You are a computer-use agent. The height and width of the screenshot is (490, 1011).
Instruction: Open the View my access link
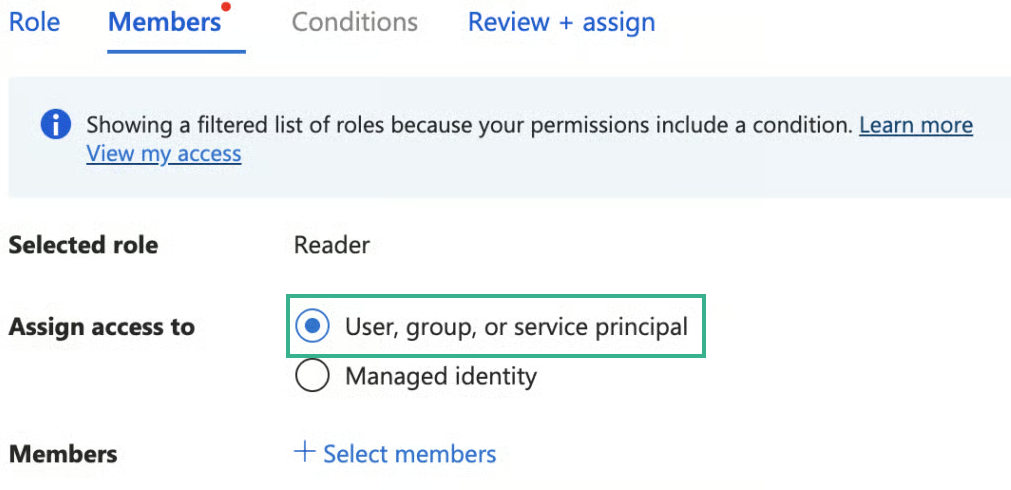click(x=163, y=154)
